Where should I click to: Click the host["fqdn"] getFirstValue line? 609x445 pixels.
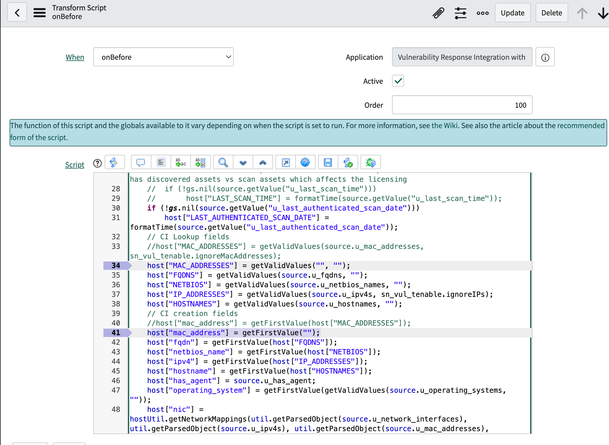point(242,342)
